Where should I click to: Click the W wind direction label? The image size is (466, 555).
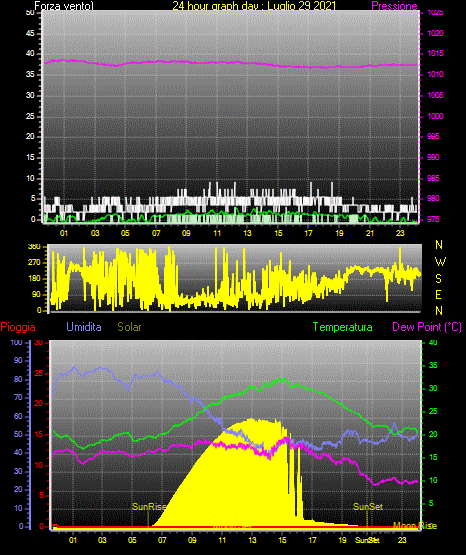440,262
